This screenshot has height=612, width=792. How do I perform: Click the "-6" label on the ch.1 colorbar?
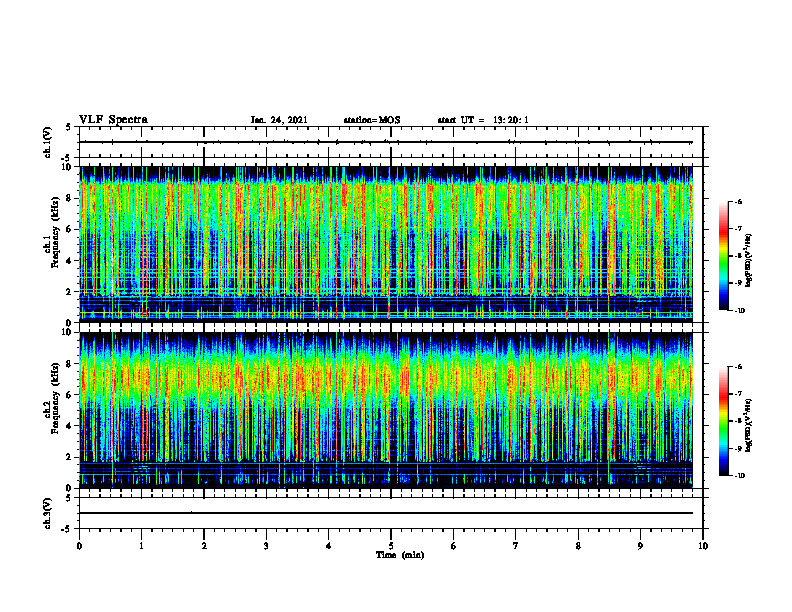(738, 201)
